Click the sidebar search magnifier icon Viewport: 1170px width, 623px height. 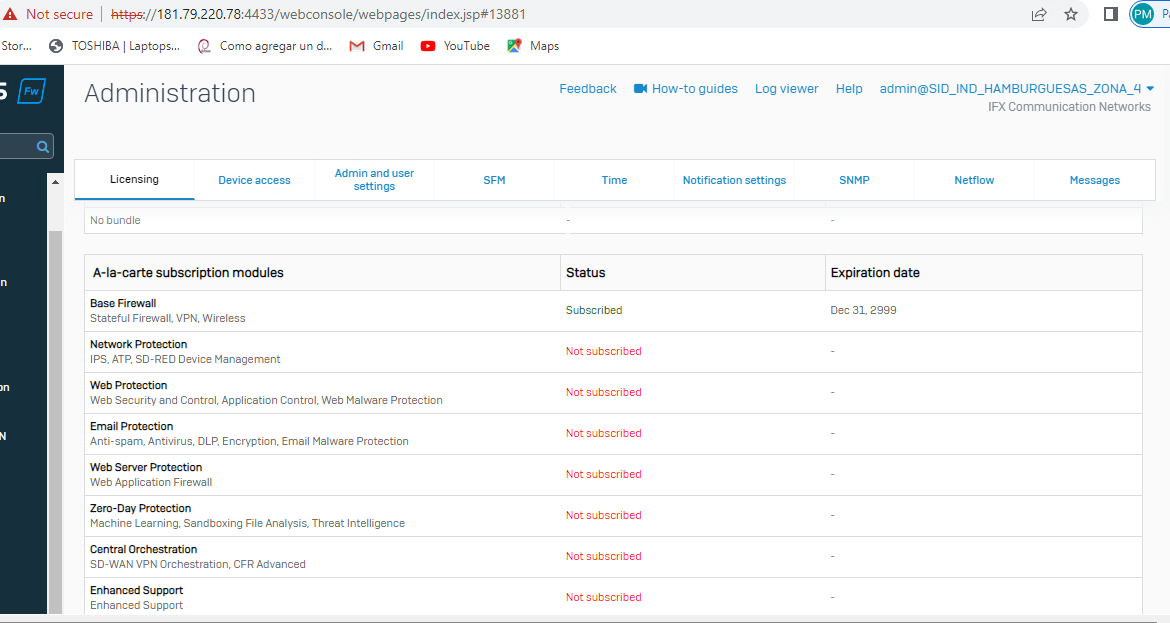(43, 147)
